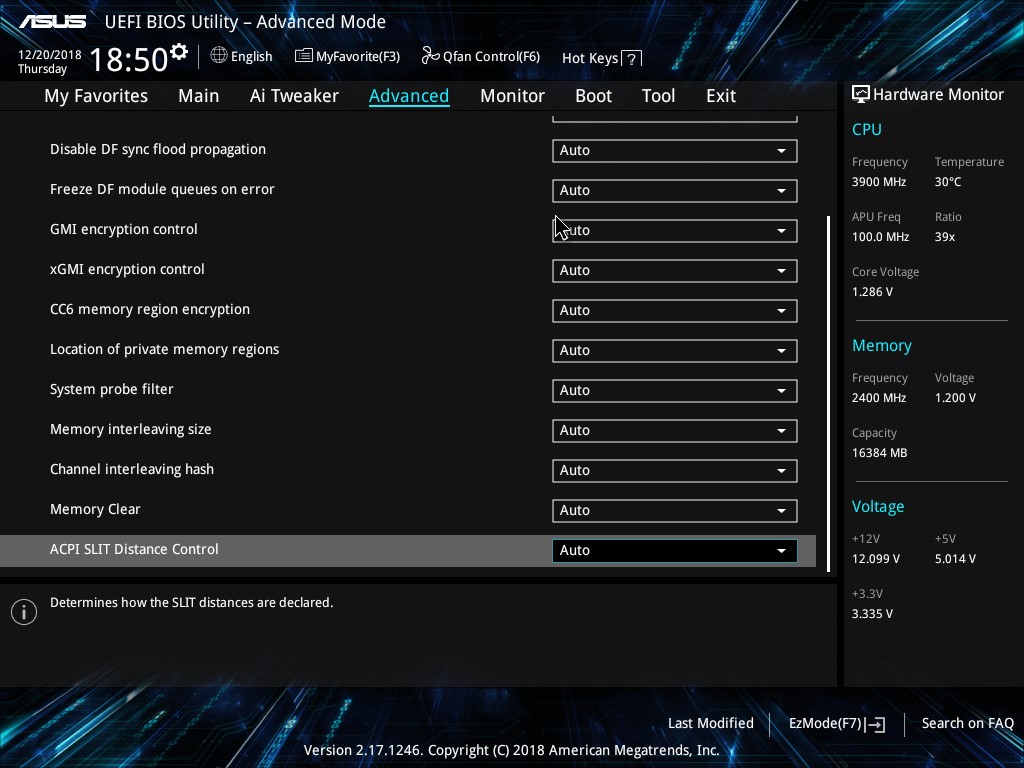The width and height of the screenshot is (1024, 768).
Task: Expand xGMI encryption control dropdown
Action: [675, 270]
